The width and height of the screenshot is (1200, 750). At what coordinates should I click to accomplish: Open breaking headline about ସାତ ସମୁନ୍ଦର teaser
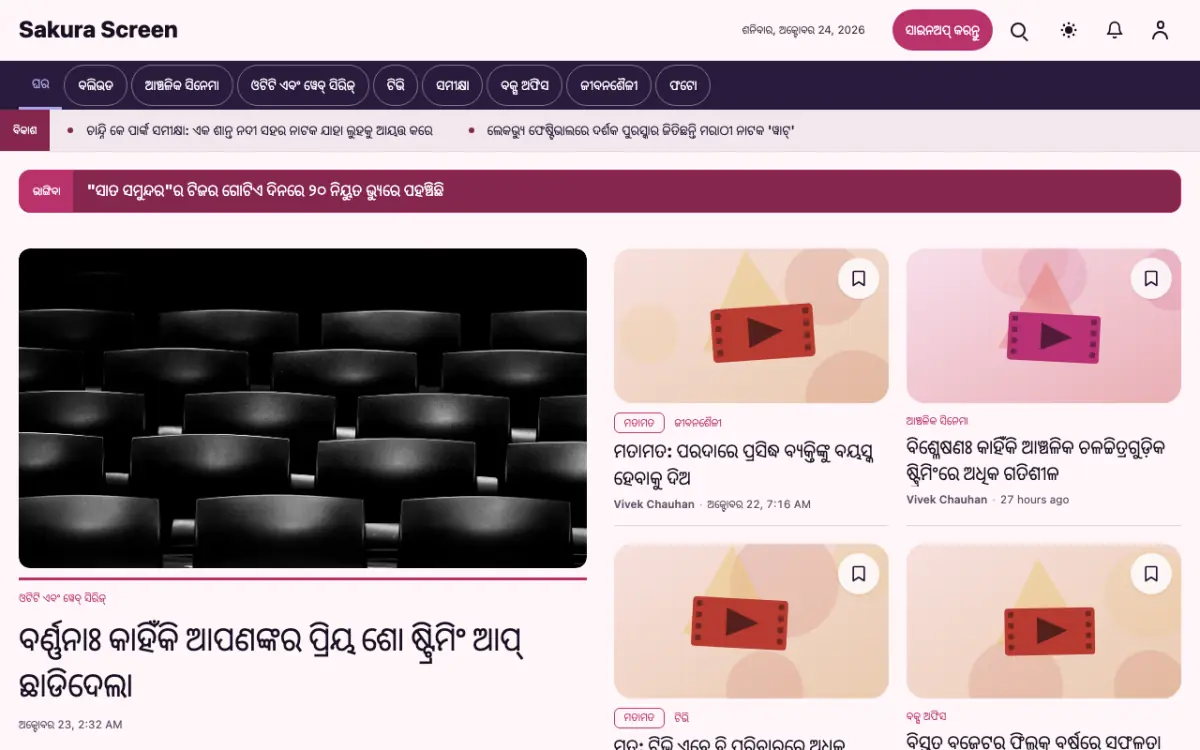point(265,191)
